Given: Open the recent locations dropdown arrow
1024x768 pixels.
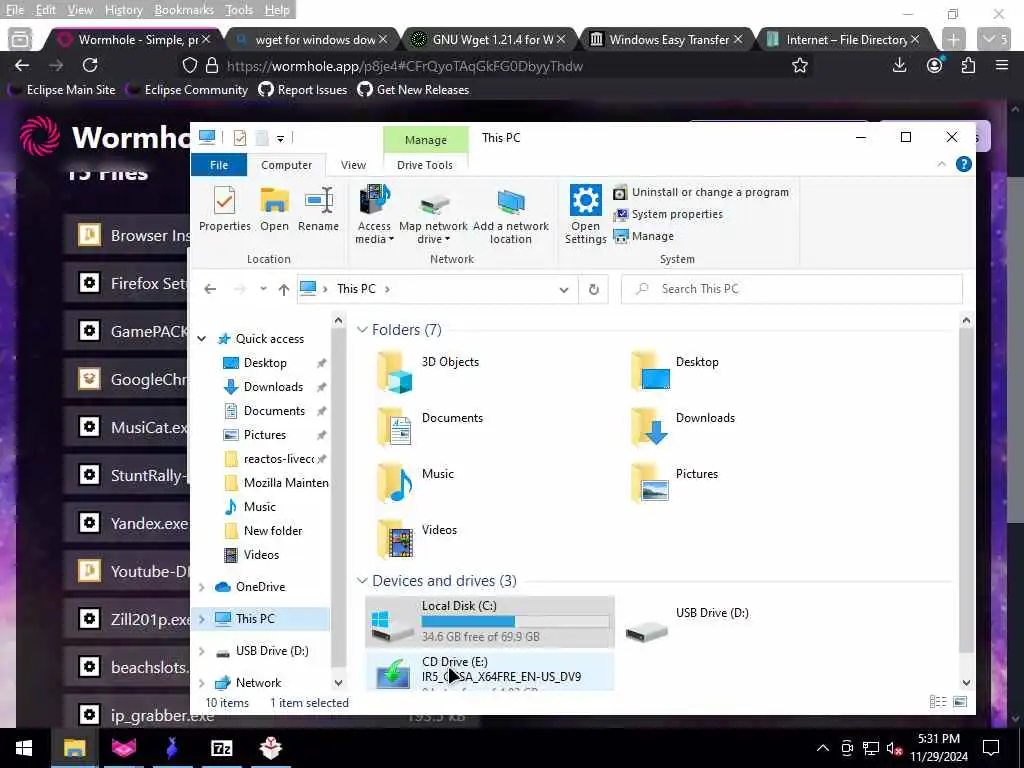Looking at the screenshot, I should coord(263,289).
